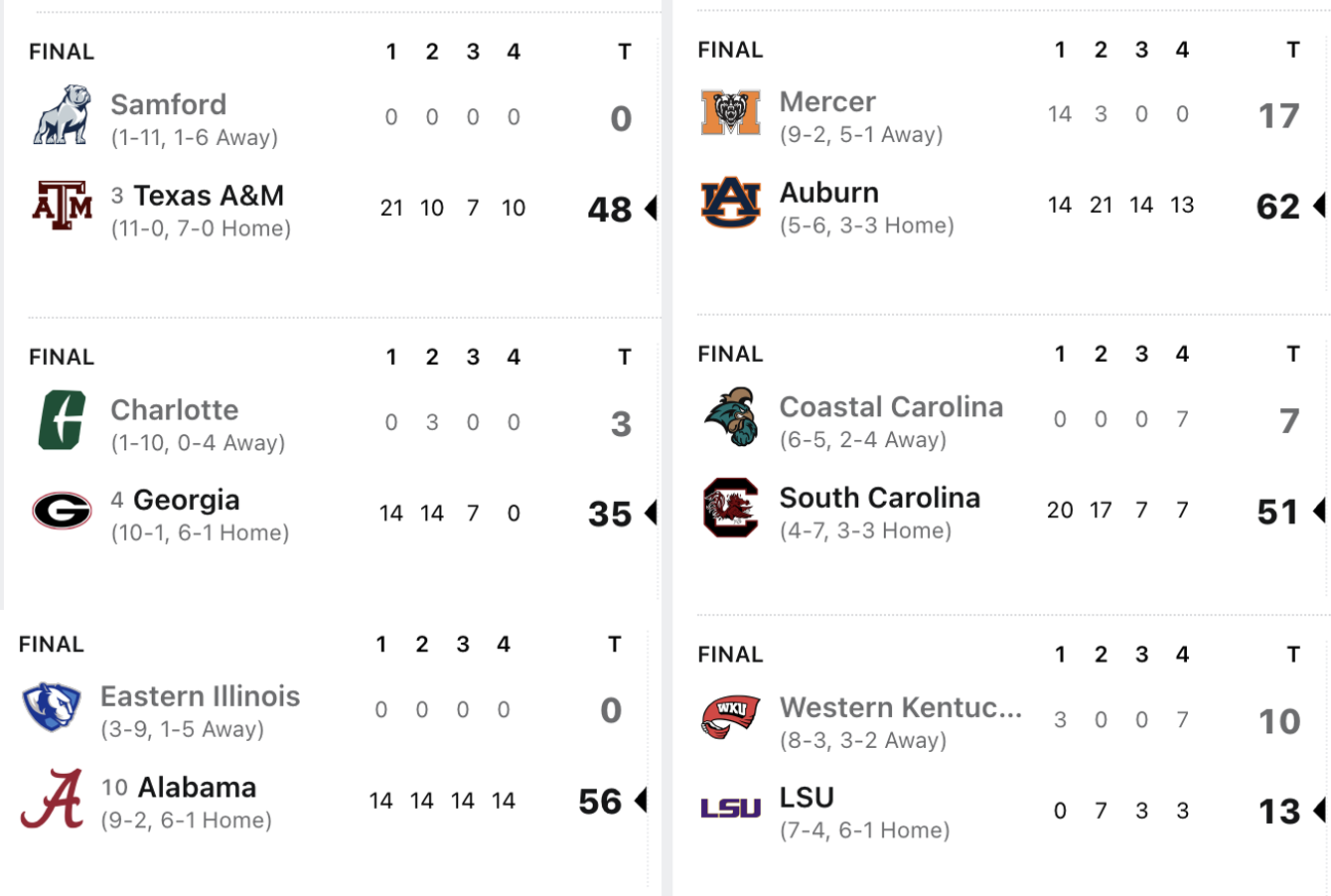Click the Eastern Illinois panther logo
Viewport: 1331px width, 896px height.
coord(52,707)
